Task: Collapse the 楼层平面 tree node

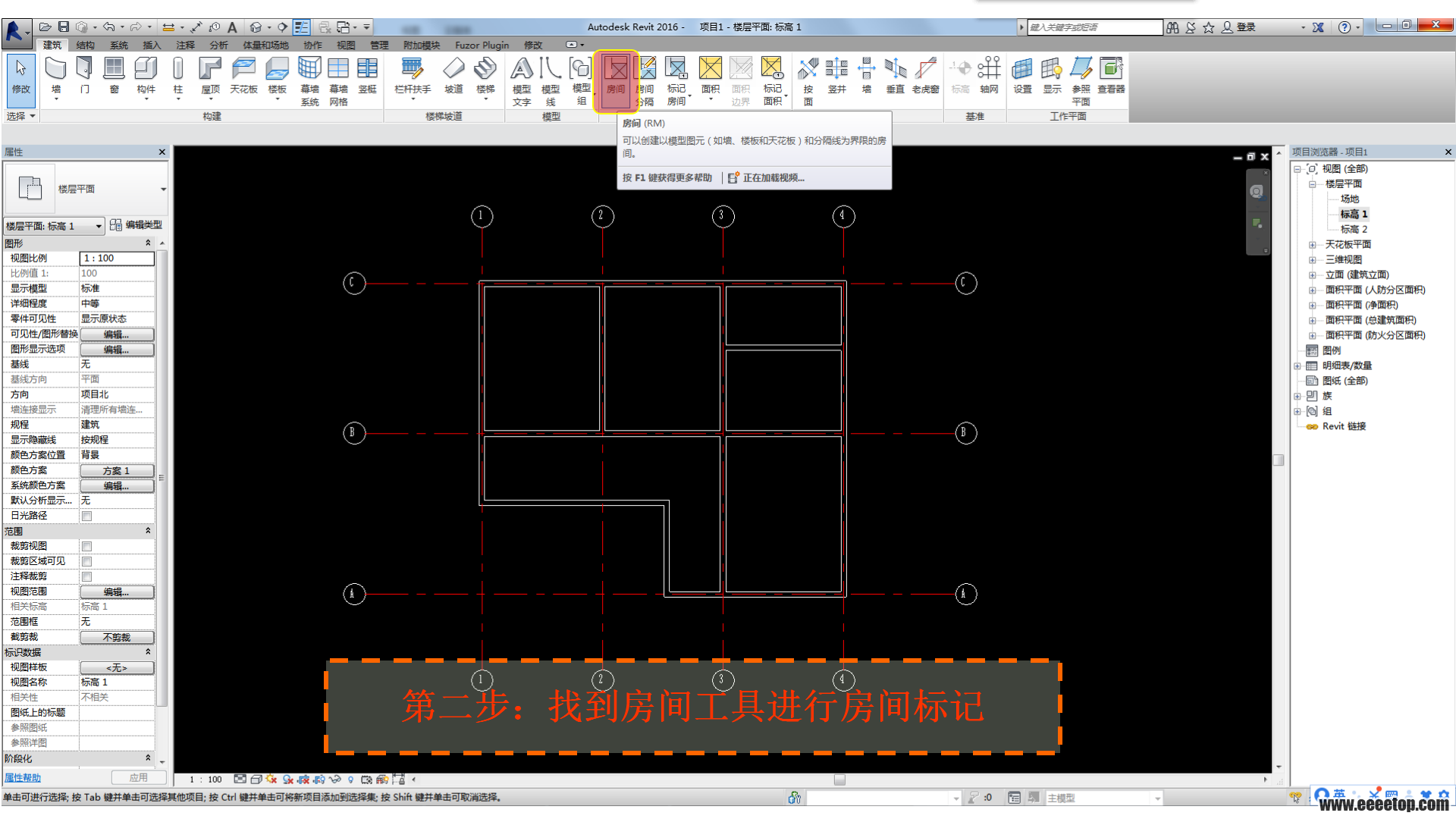Action: click(1312, 184)
